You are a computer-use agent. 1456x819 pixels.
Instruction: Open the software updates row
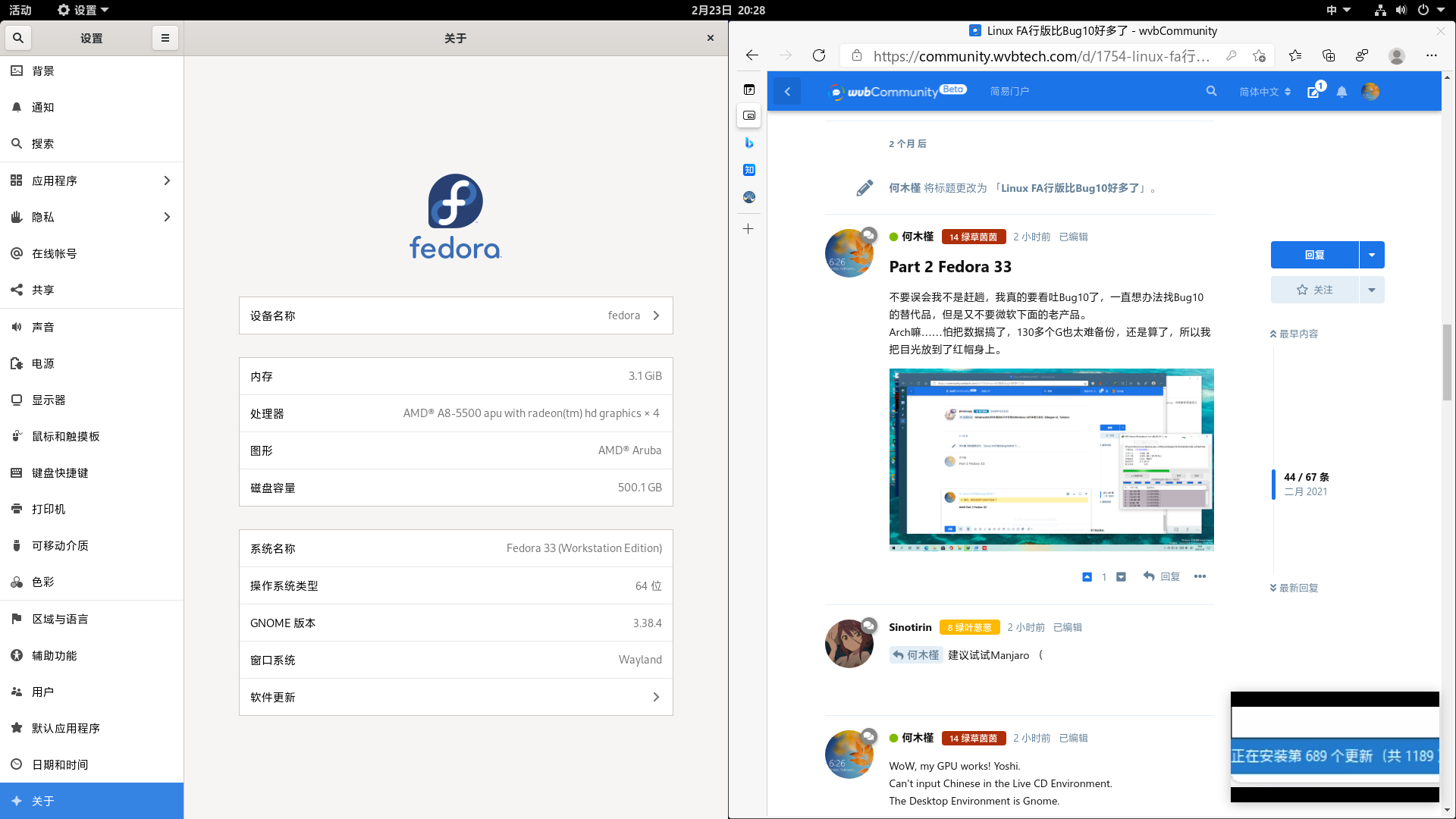click(x=456, y=697)
